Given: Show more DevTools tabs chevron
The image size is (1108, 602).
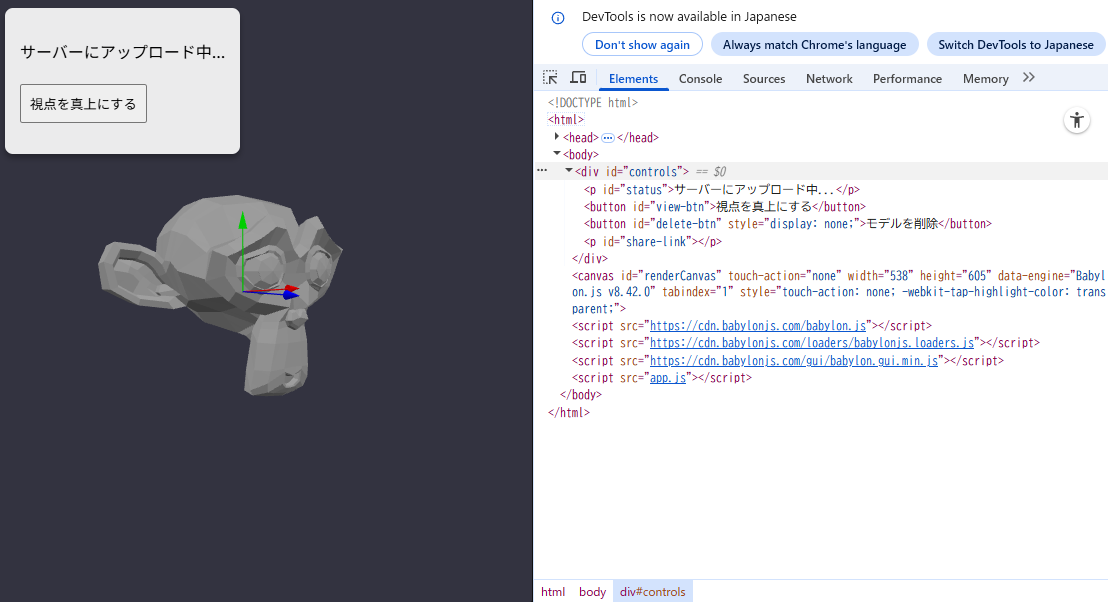Looking at the screenshot, I should (1029, 78).
